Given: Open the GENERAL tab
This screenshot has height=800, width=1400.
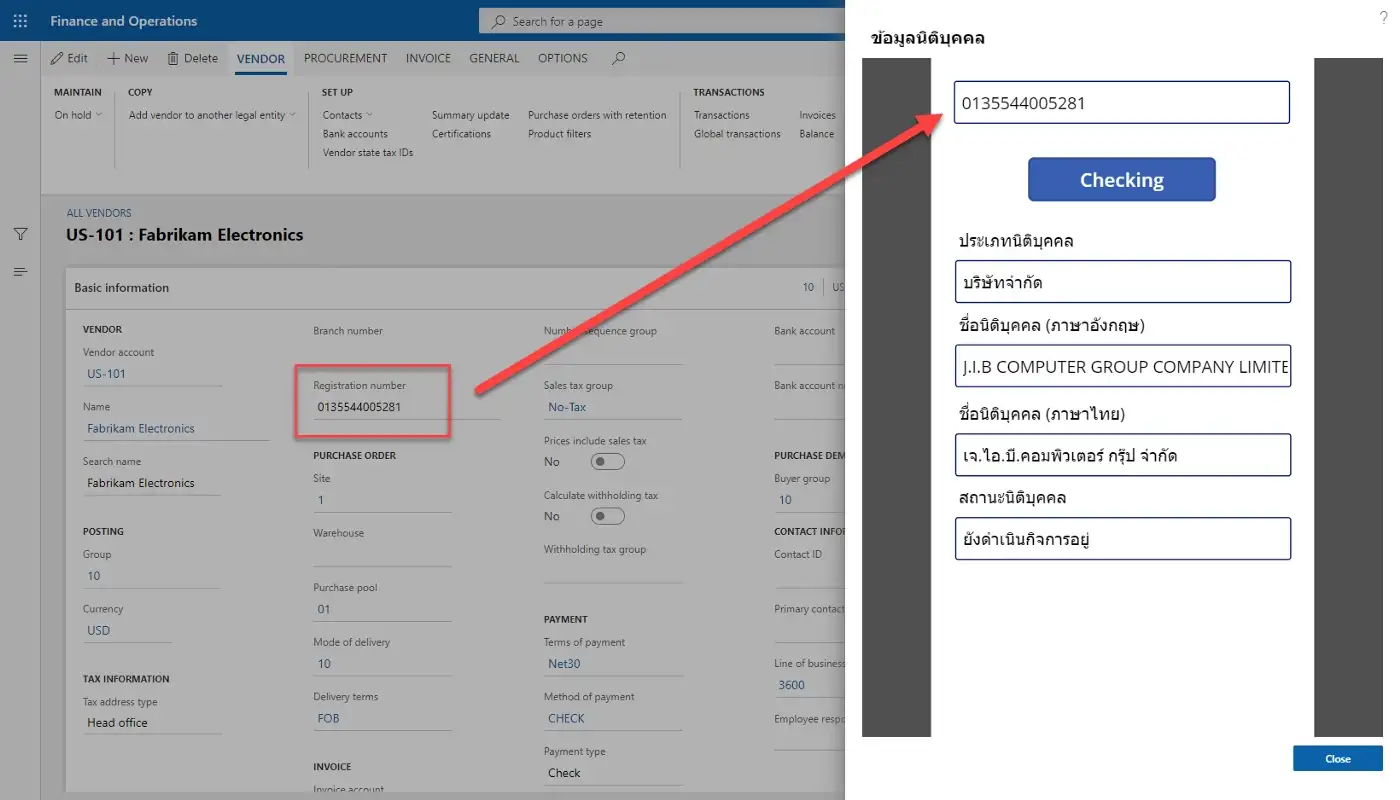Looking at the screenshot, I should [494, 59].
